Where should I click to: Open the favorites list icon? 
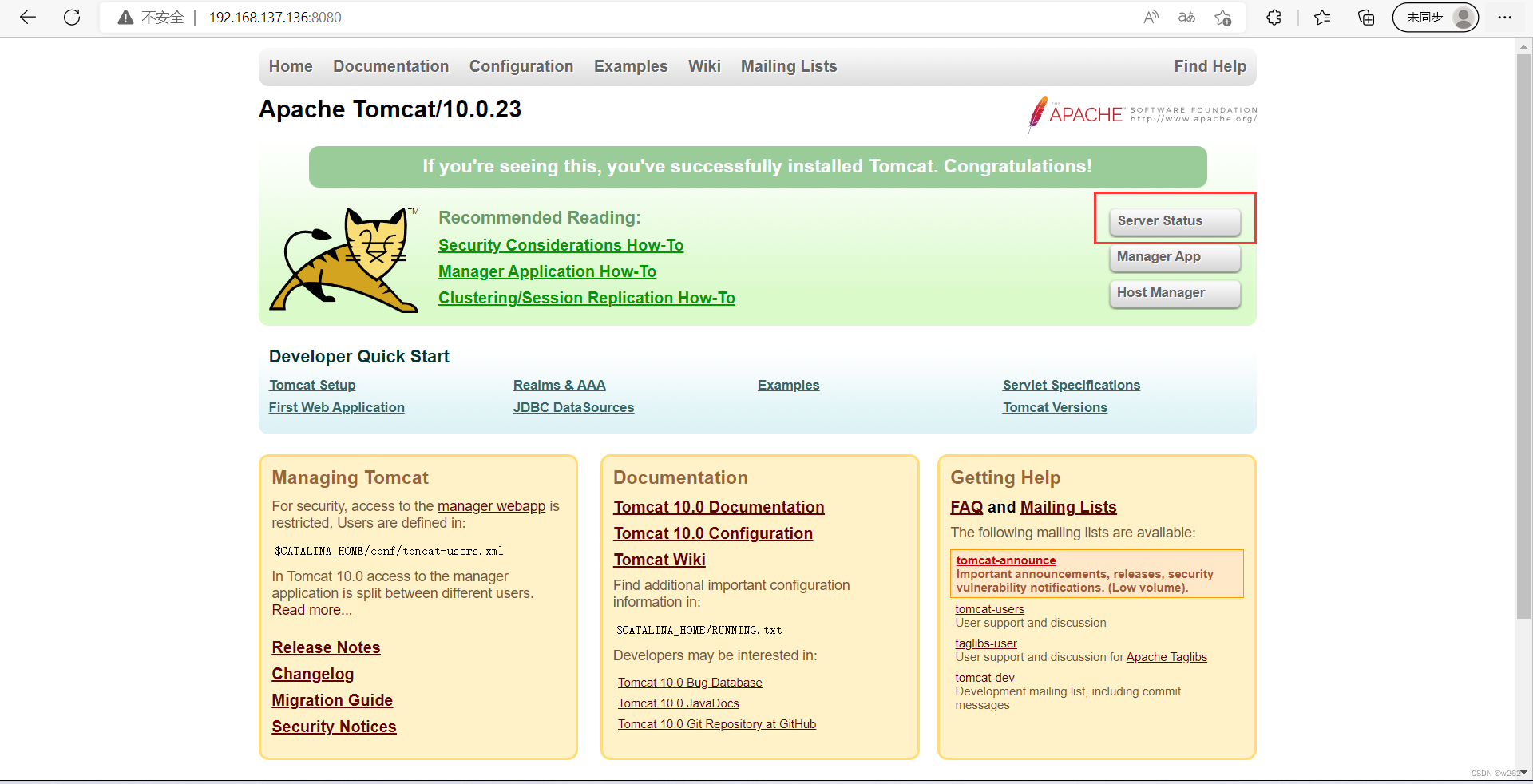click(1322, 17)
